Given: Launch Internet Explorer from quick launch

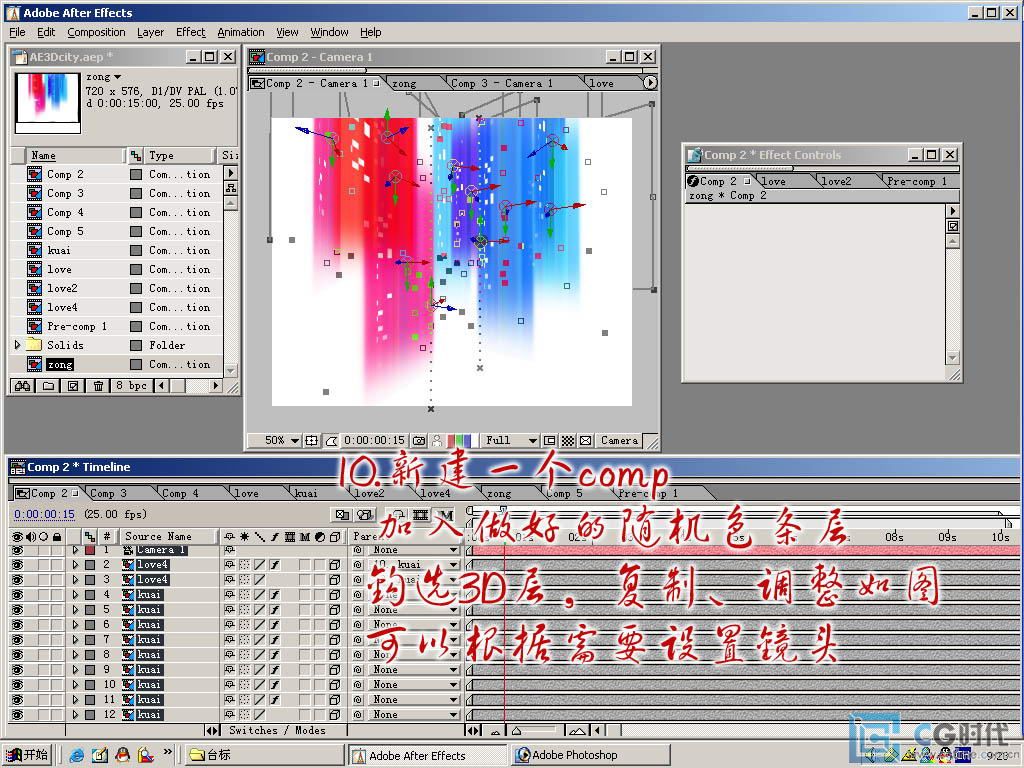Looking at the screenshot, I should [x=76, y=755].
